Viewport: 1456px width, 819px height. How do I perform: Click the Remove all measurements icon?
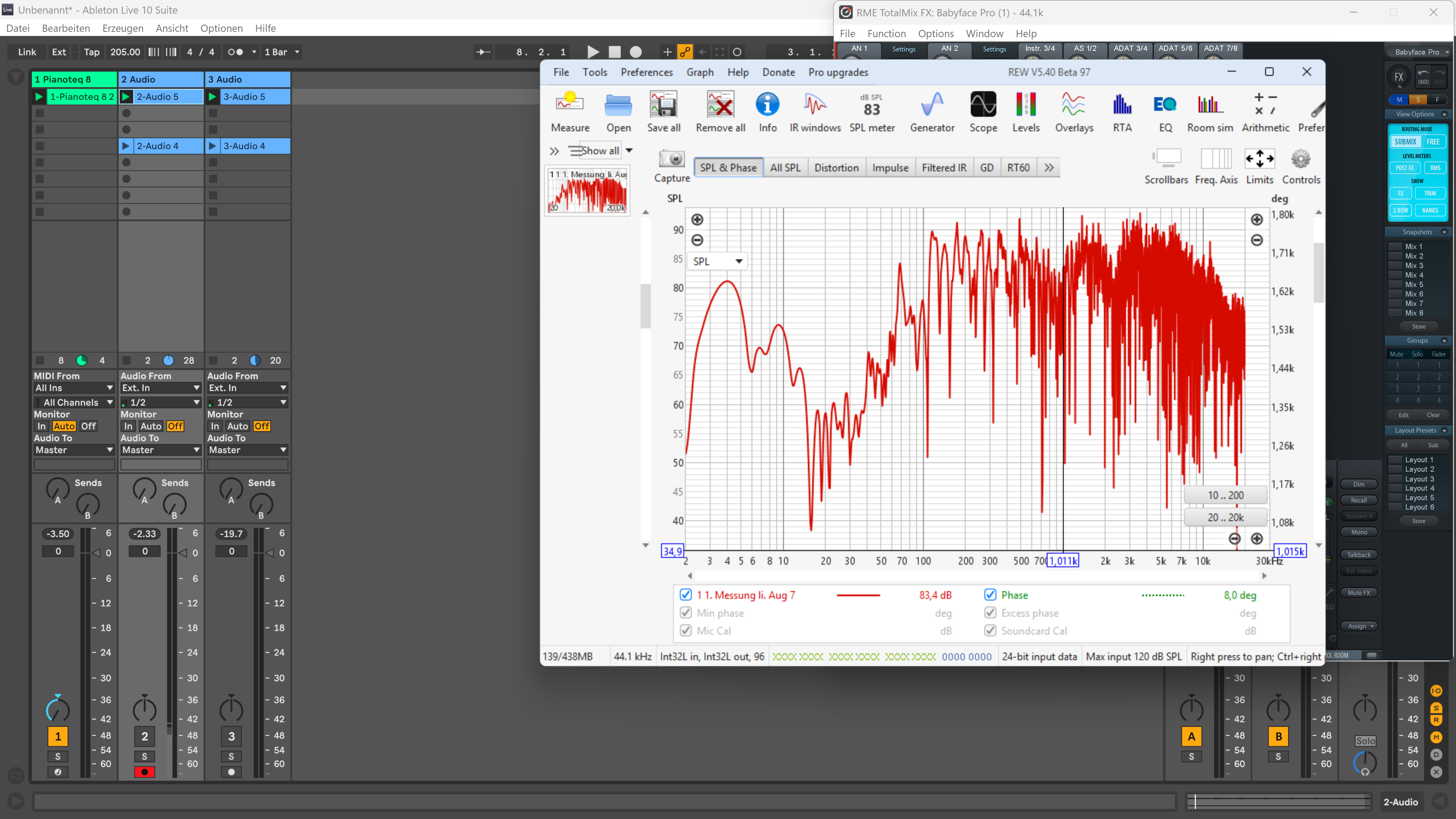(720, 111)
